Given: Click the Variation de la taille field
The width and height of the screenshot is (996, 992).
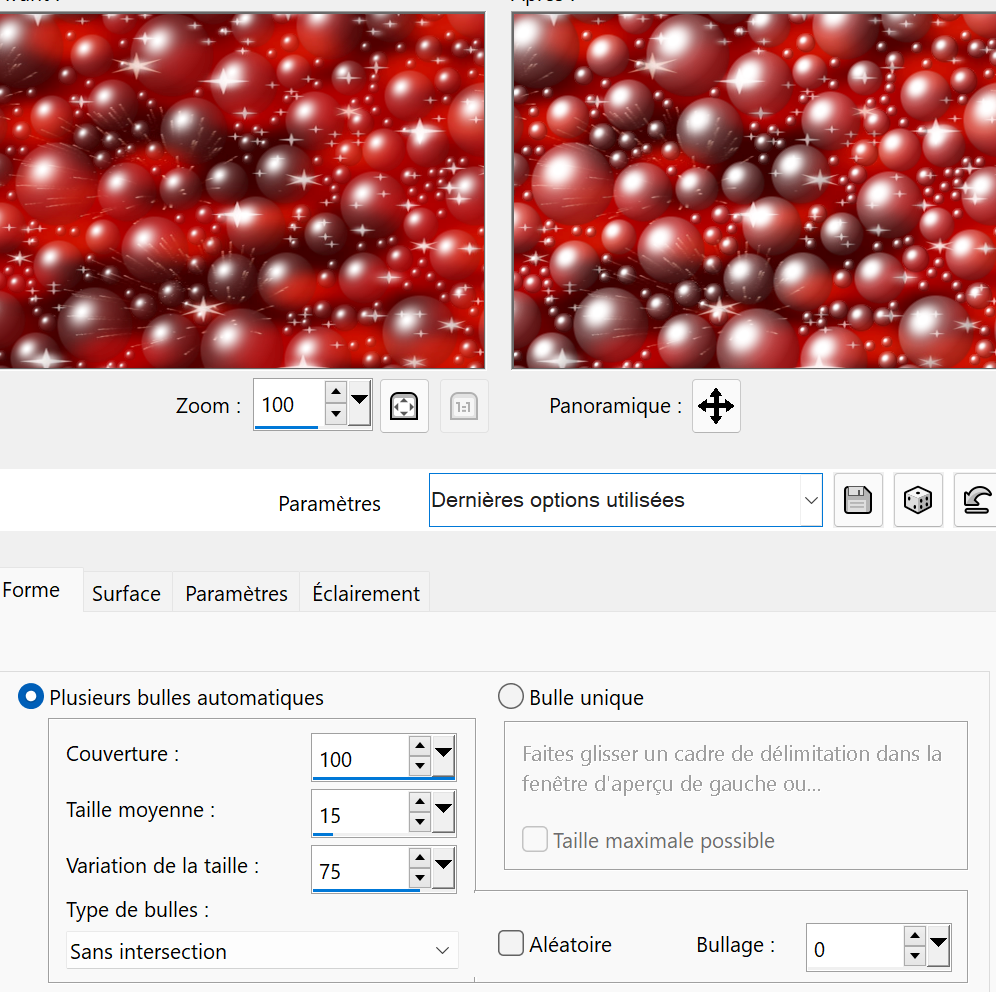Looking at the screenshot, I should 360,871.
